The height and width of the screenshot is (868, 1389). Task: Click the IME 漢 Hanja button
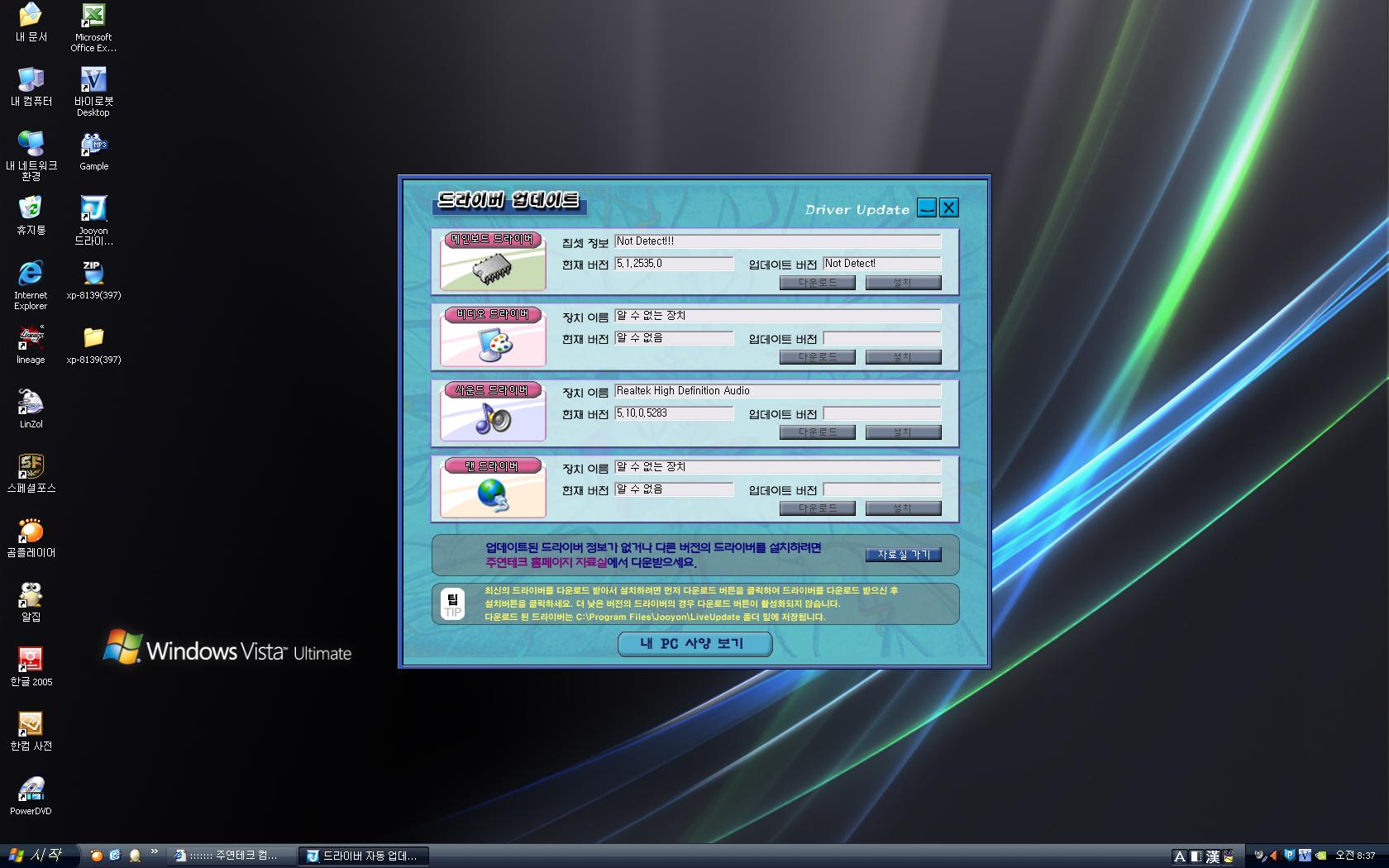pyautogui.click(x=1212, y=856)
